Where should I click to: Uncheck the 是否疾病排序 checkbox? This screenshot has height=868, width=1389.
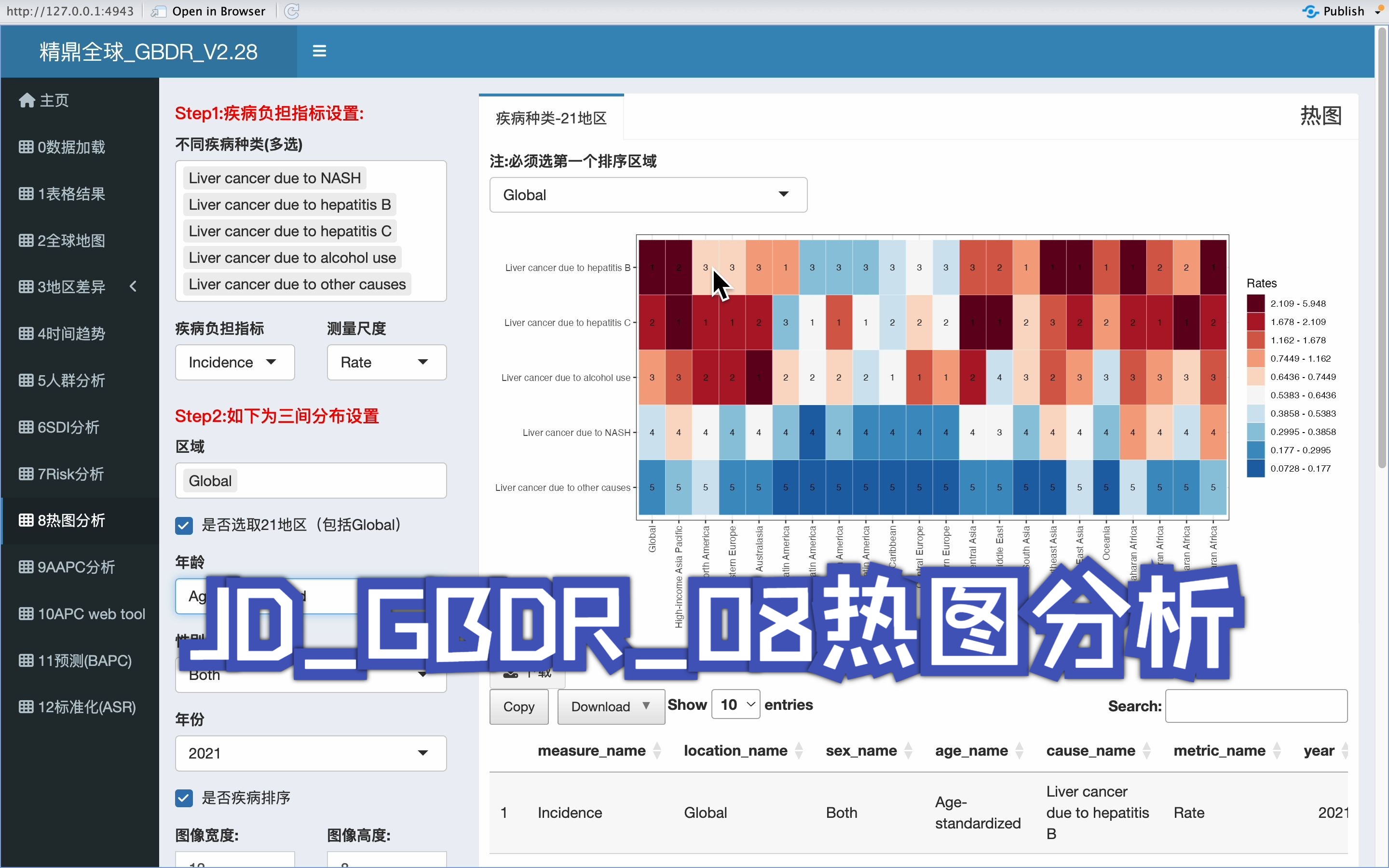pos(183,798)
